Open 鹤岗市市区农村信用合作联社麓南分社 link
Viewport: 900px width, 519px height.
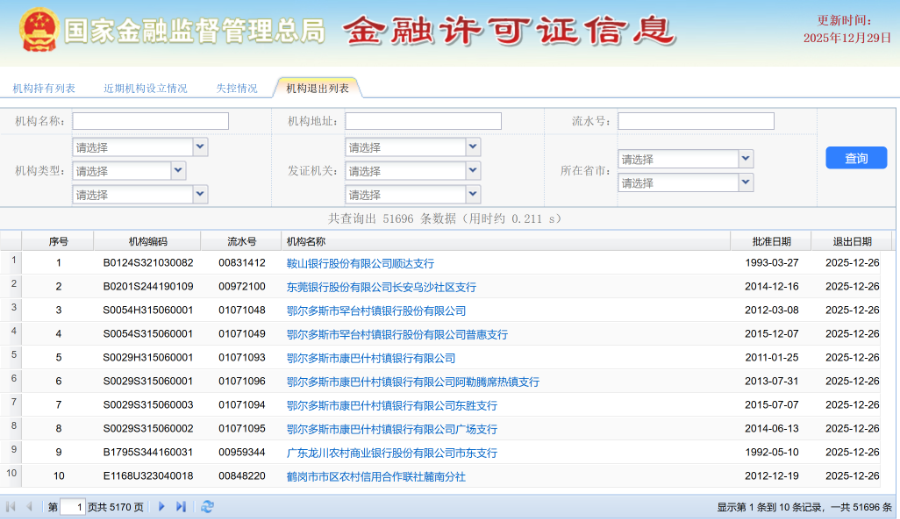click(376, 477)
